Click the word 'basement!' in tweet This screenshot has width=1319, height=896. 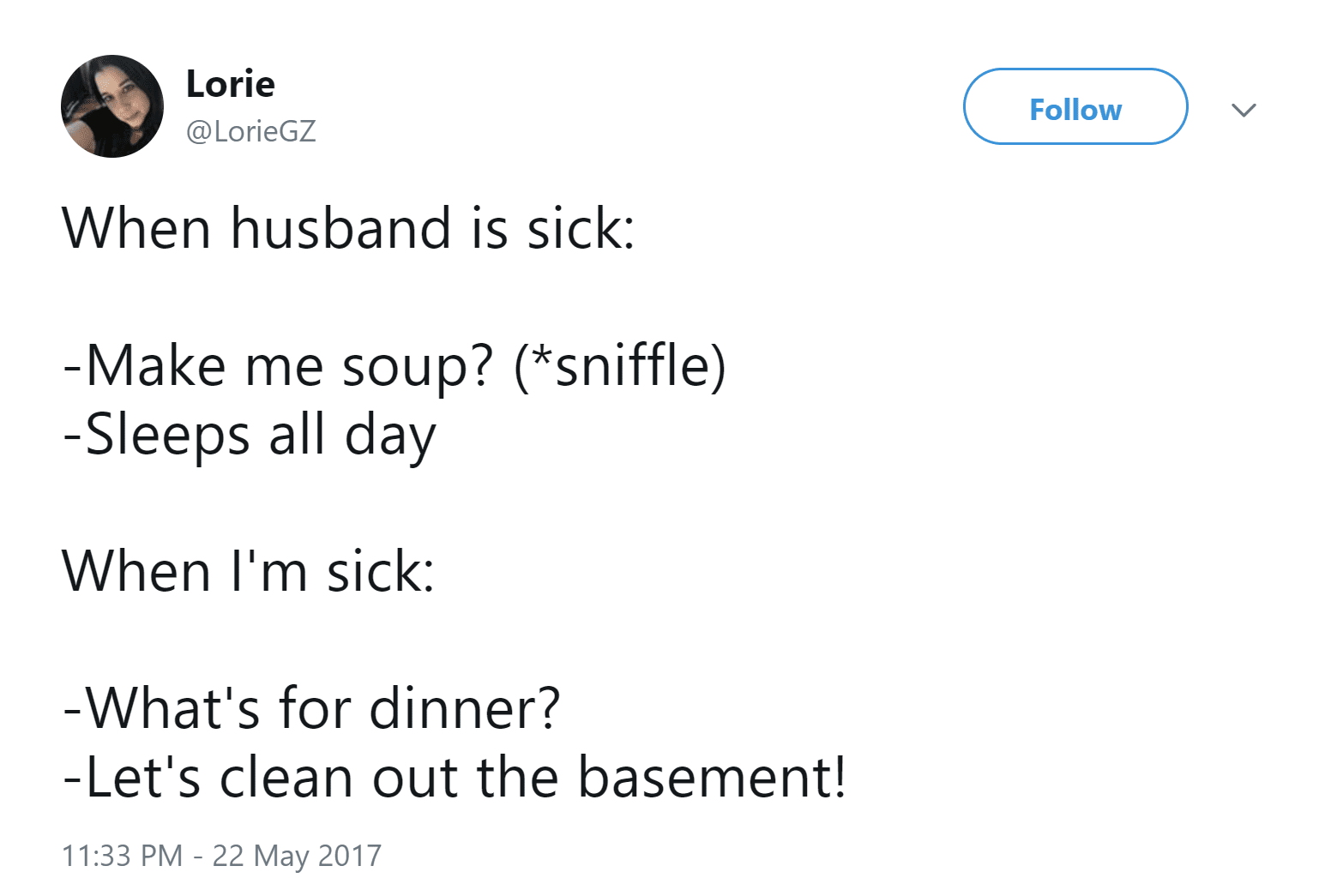tap(712, 778)
